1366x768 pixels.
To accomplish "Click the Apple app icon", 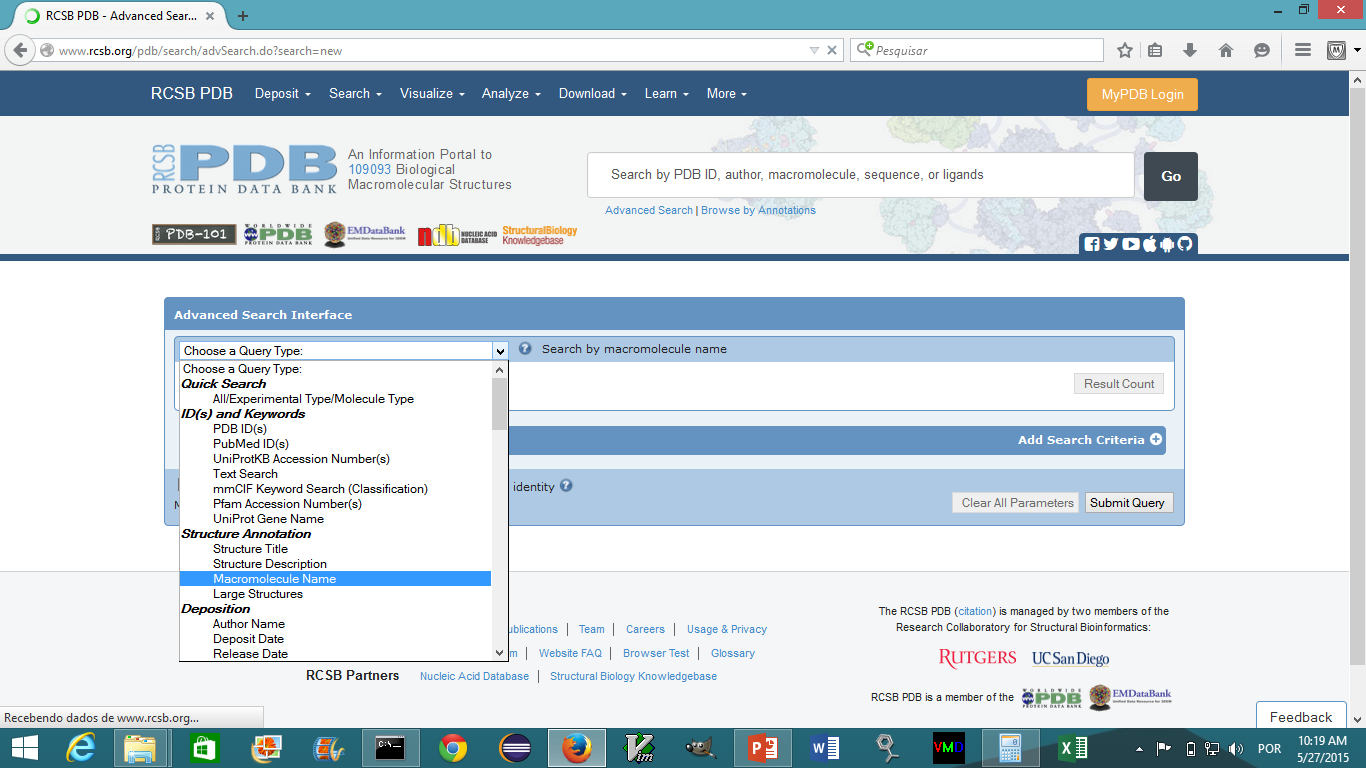I will (x=1149, y=244).
